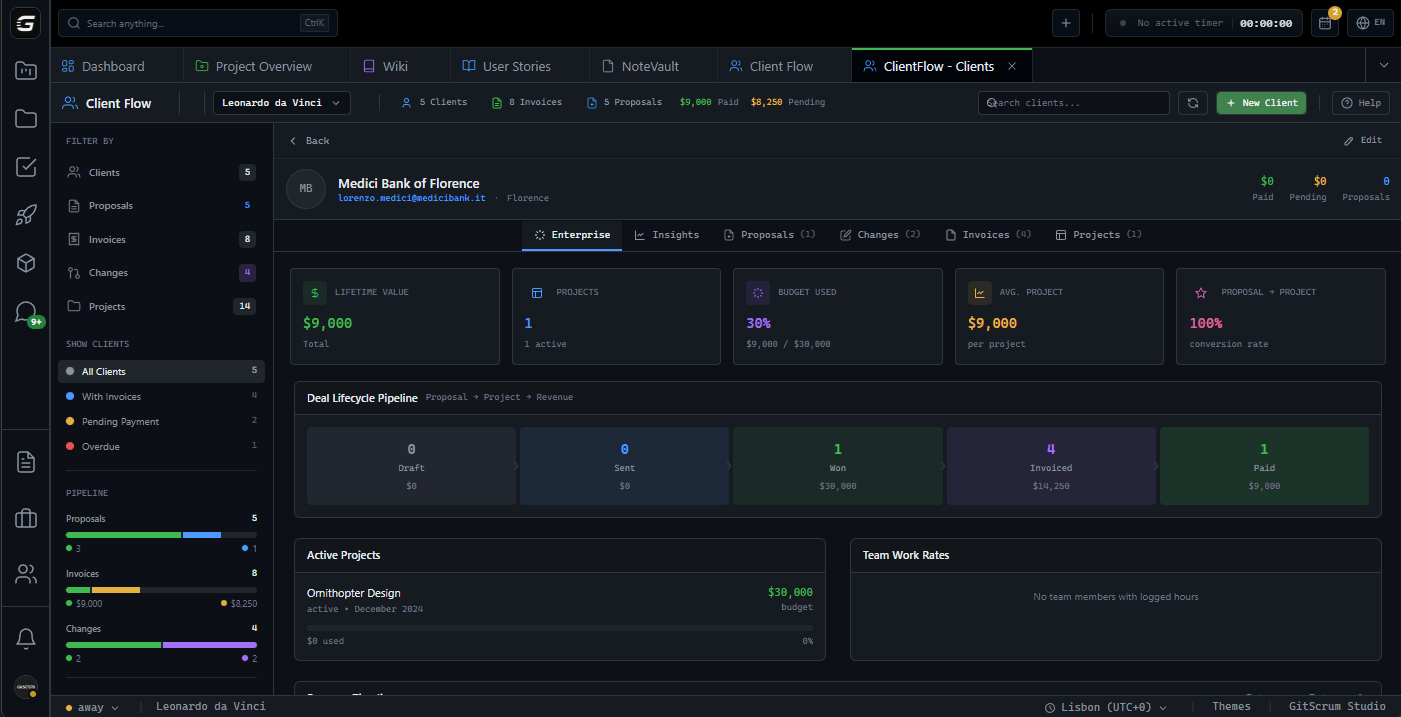Screen dimensions: 1401x717
Task: Open the Invoices (4) tab
Action: coord(987,234)
